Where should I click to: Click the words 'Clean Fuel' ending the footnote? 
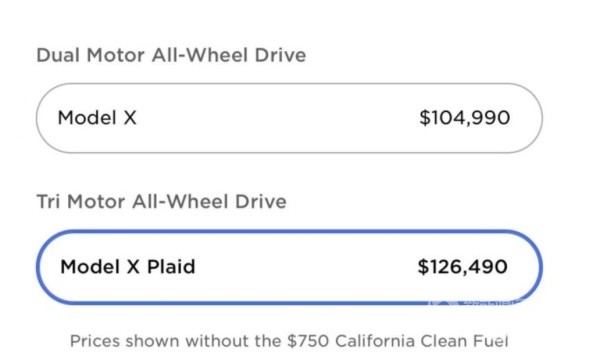pyautogui.click(x=465, y=341)
